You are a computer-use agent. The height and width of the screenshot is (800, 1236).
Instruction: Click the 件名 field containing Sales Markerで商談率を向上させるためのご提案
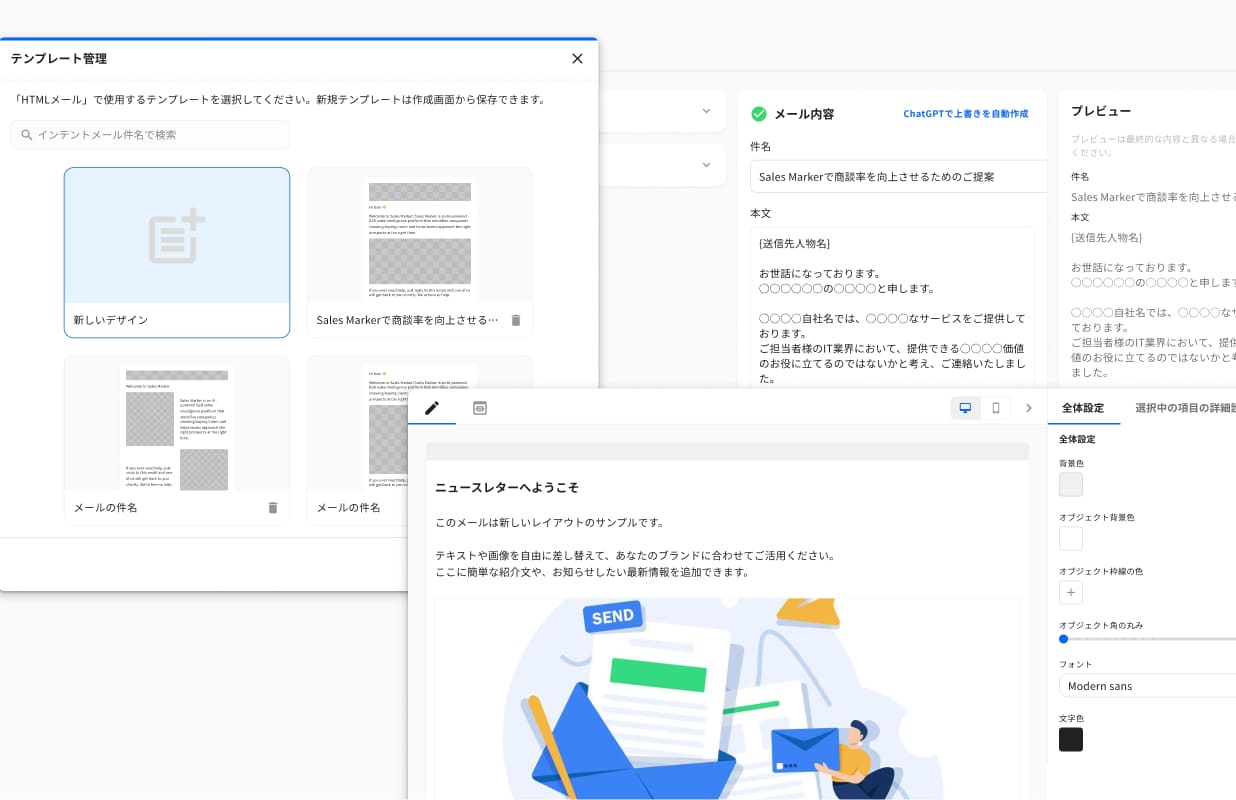(898, 176)
